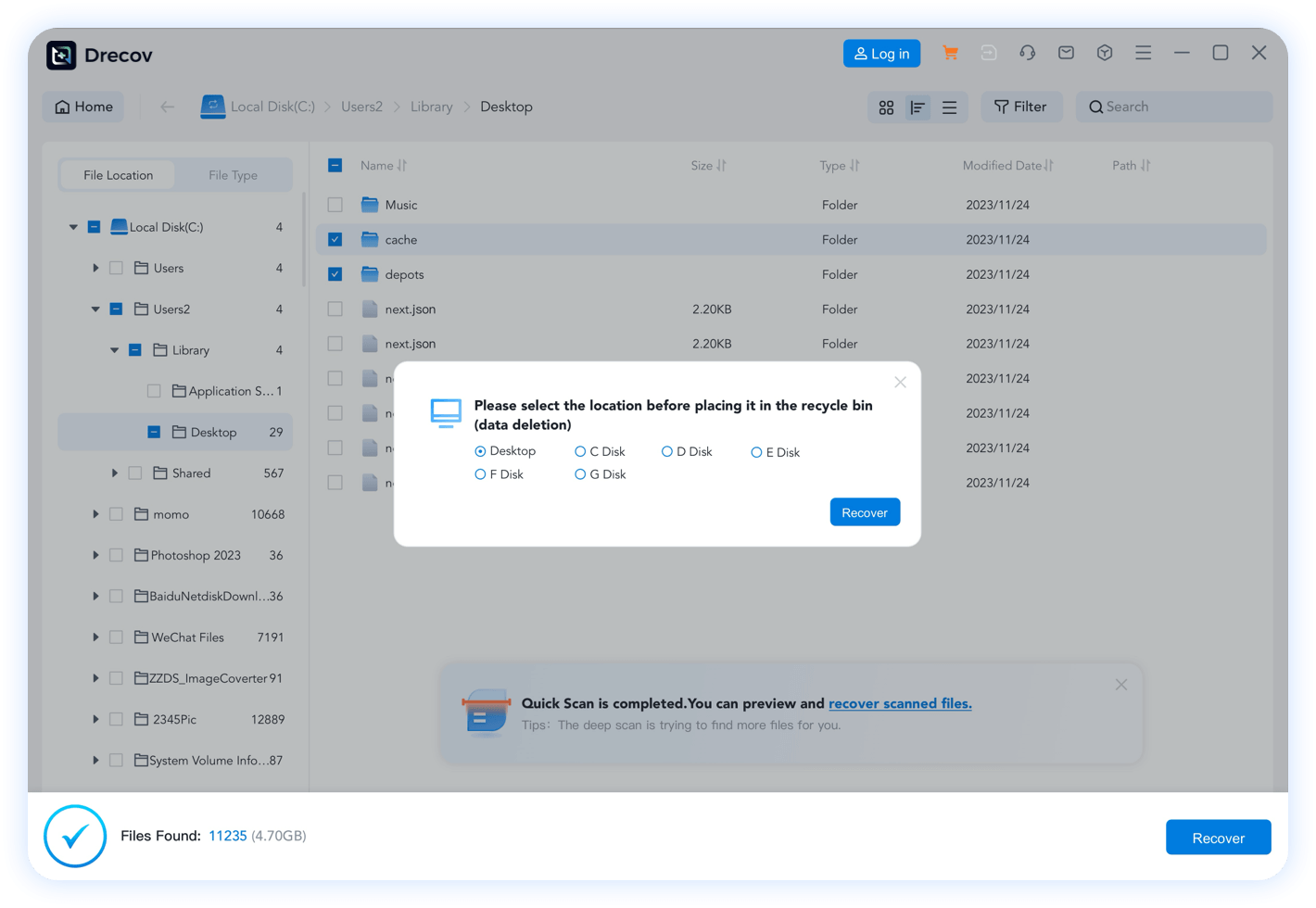1316x908 pixels.
Task: Click Recover button in the dialog
Action: coord(864,512)
